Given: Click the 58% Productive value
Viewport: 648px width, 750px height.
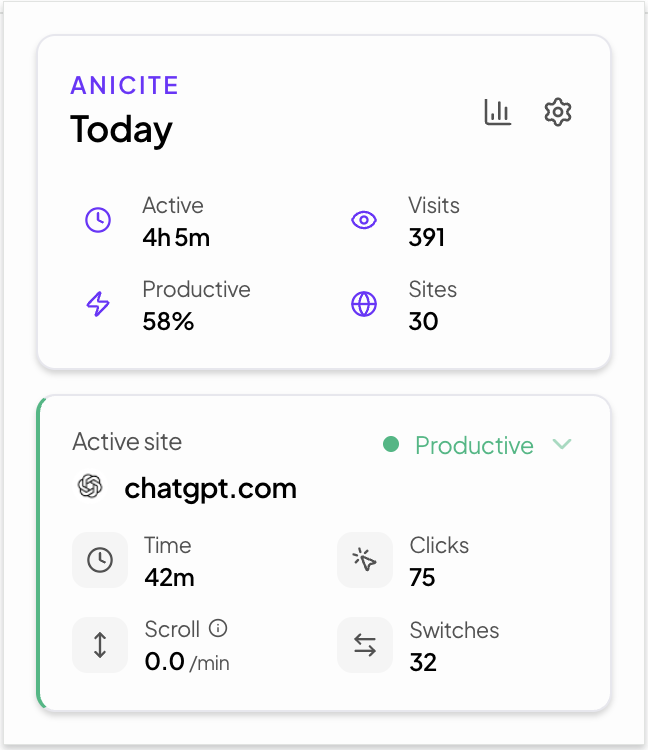Looking at the screenshot, I should tap(168, 321).
